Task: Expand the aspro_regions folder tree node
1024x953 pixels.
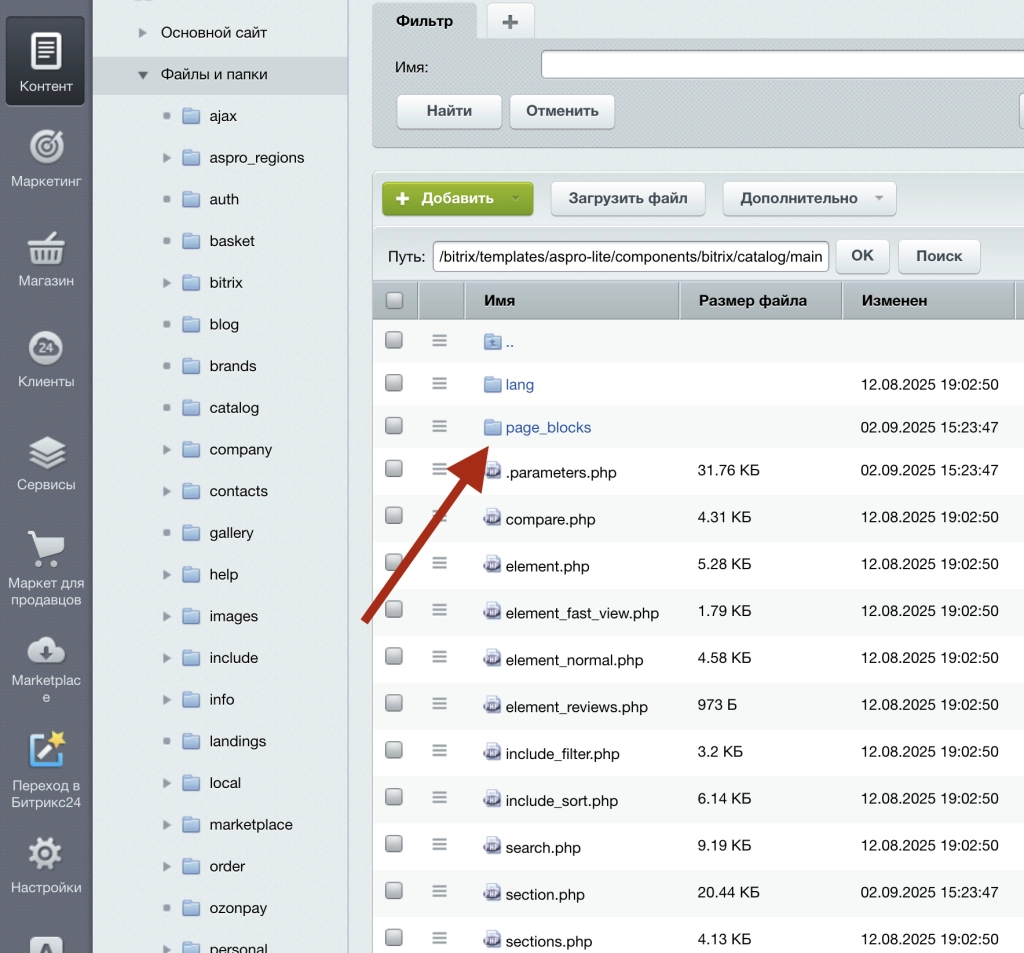Action: (x=167, y=158)
